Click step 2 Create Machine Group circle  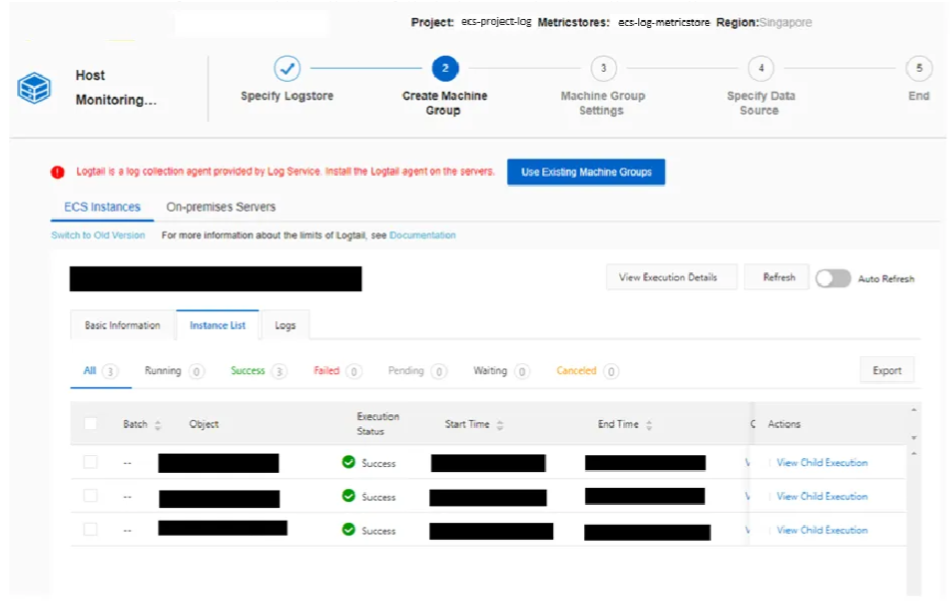point(445,68)
